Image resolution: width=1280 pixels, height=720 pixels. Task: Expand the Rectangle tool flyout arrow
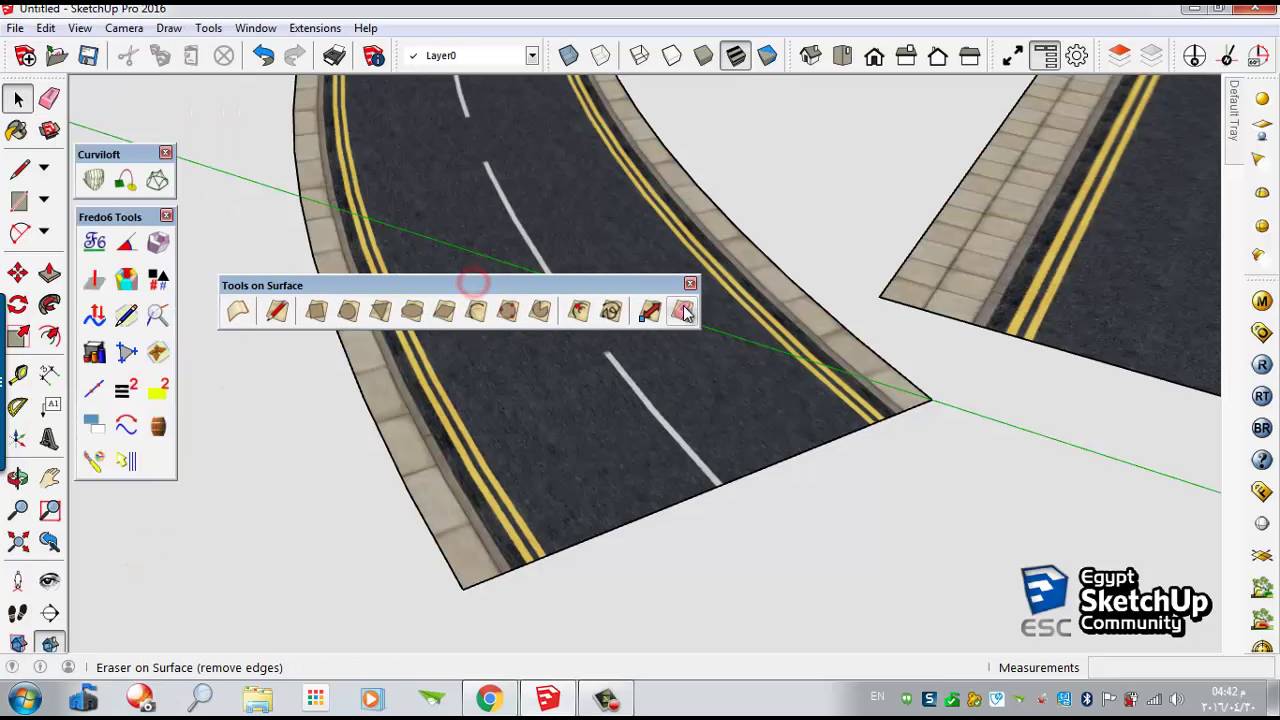click(44, 200)
